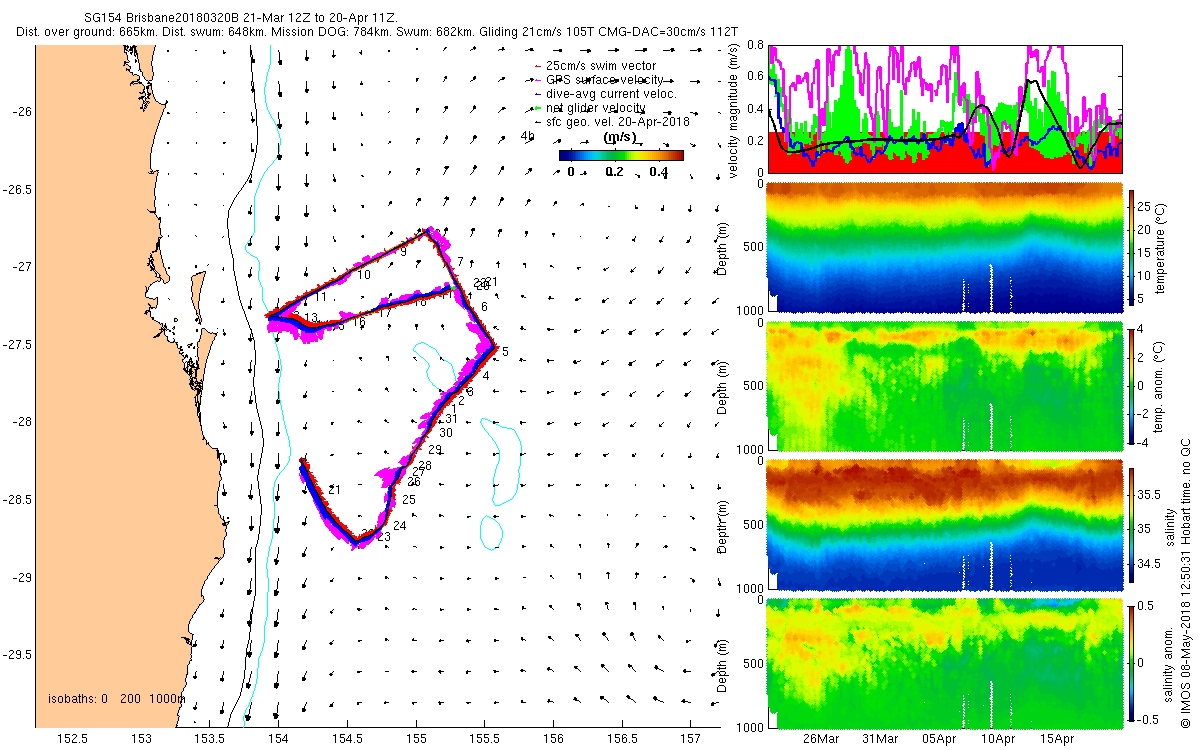1200x750 pixels.
Task: Click latitude tick '-26.5' on map axis
Action: (x=16, y=189)
